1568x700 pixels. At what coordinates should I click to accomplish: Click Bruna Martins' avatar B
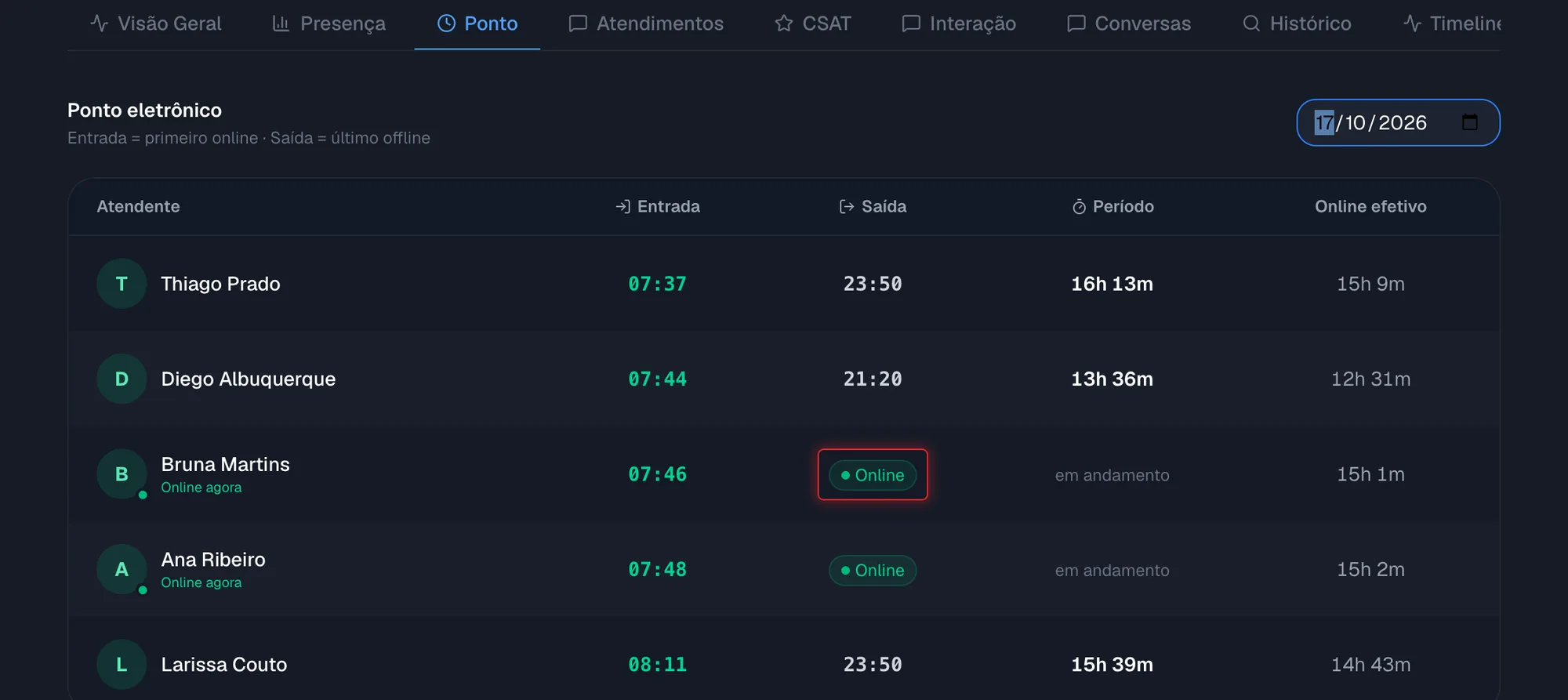pos(122,474)
